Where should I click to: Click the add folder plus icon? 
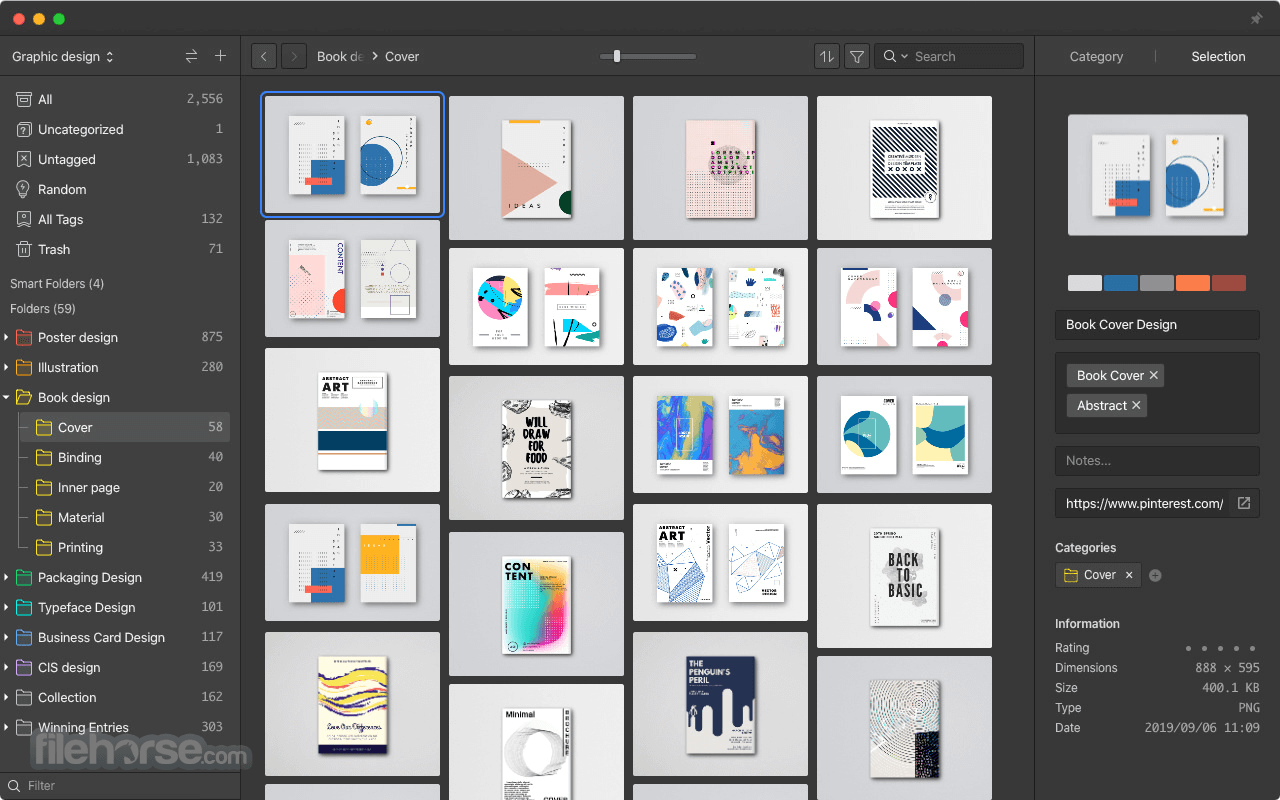pyautogui.click(x=221, y=57)
